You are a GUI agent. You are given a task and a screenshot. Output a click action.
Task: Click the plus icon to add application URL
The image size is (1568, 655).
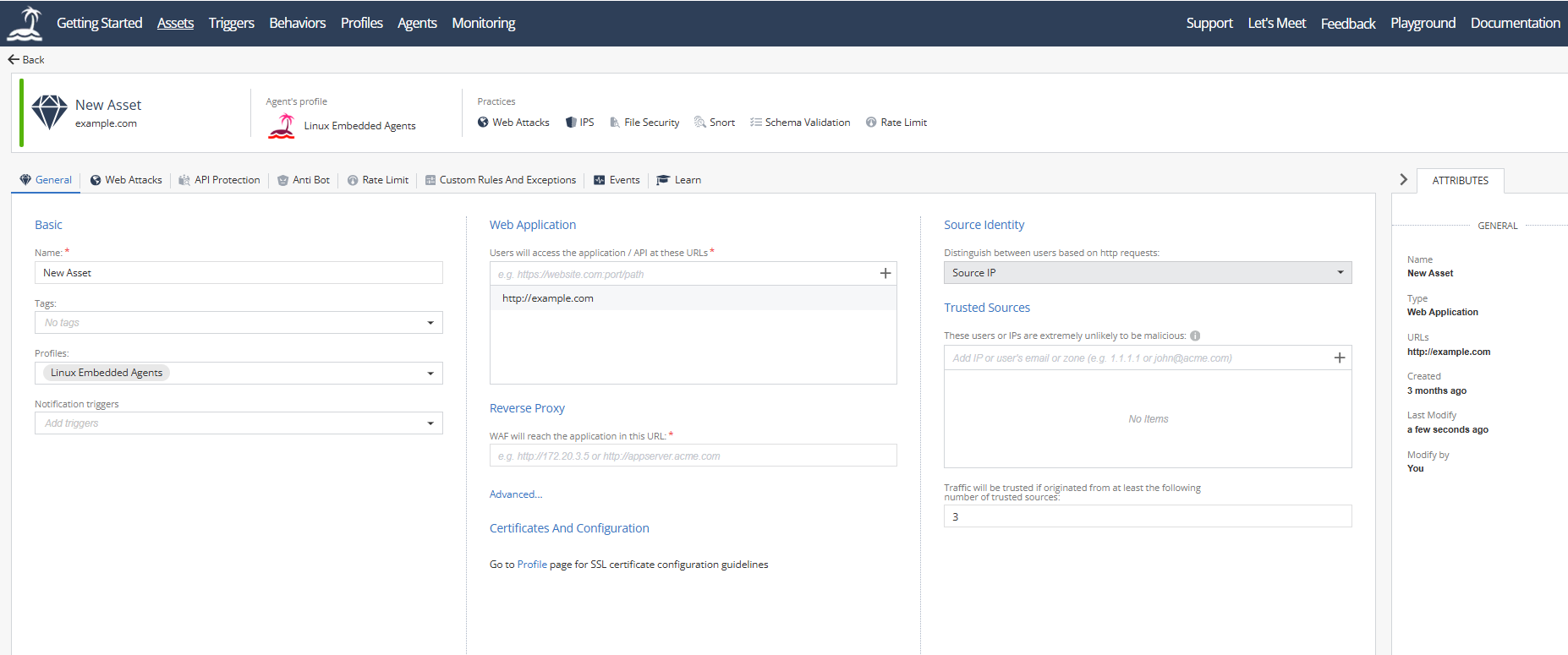pos(885,273)
